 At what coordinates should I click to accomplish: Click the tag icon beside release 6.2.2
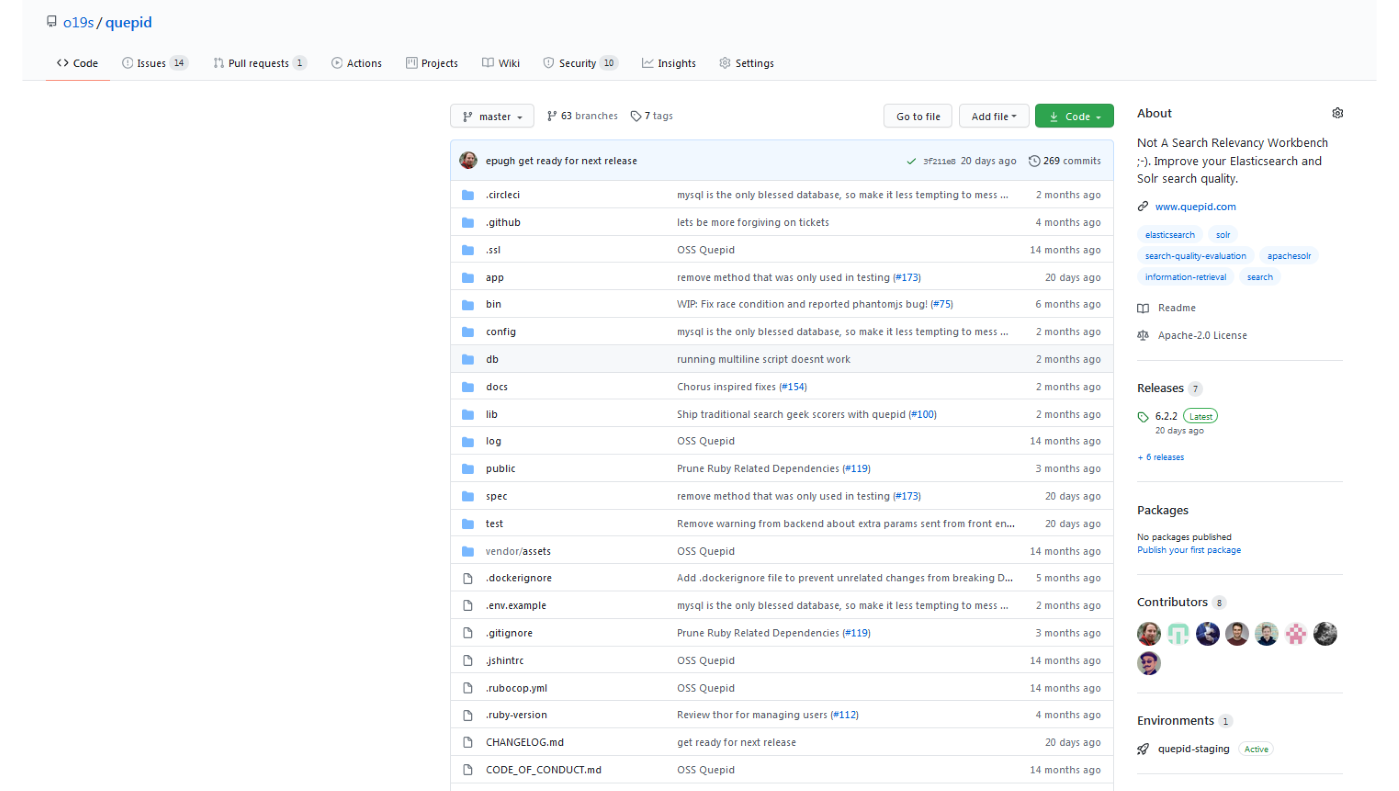(x=1143, y=416)
